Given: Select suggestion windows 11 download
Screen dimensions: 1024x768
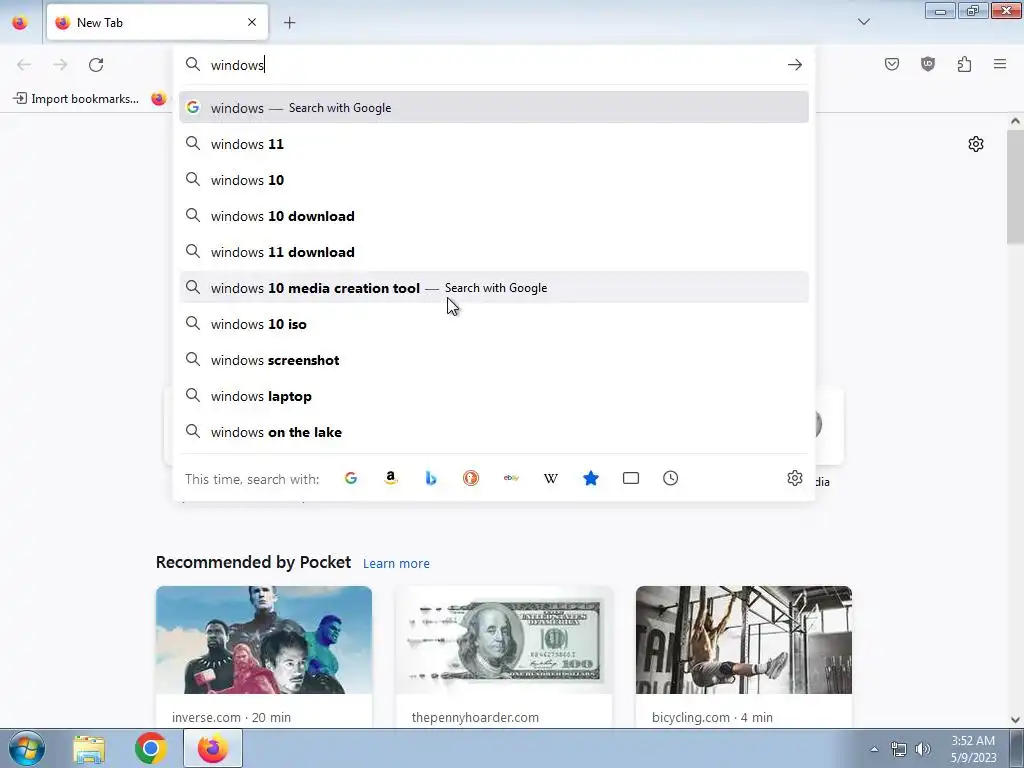Looking at the screenshot, I should coord(494,252).
